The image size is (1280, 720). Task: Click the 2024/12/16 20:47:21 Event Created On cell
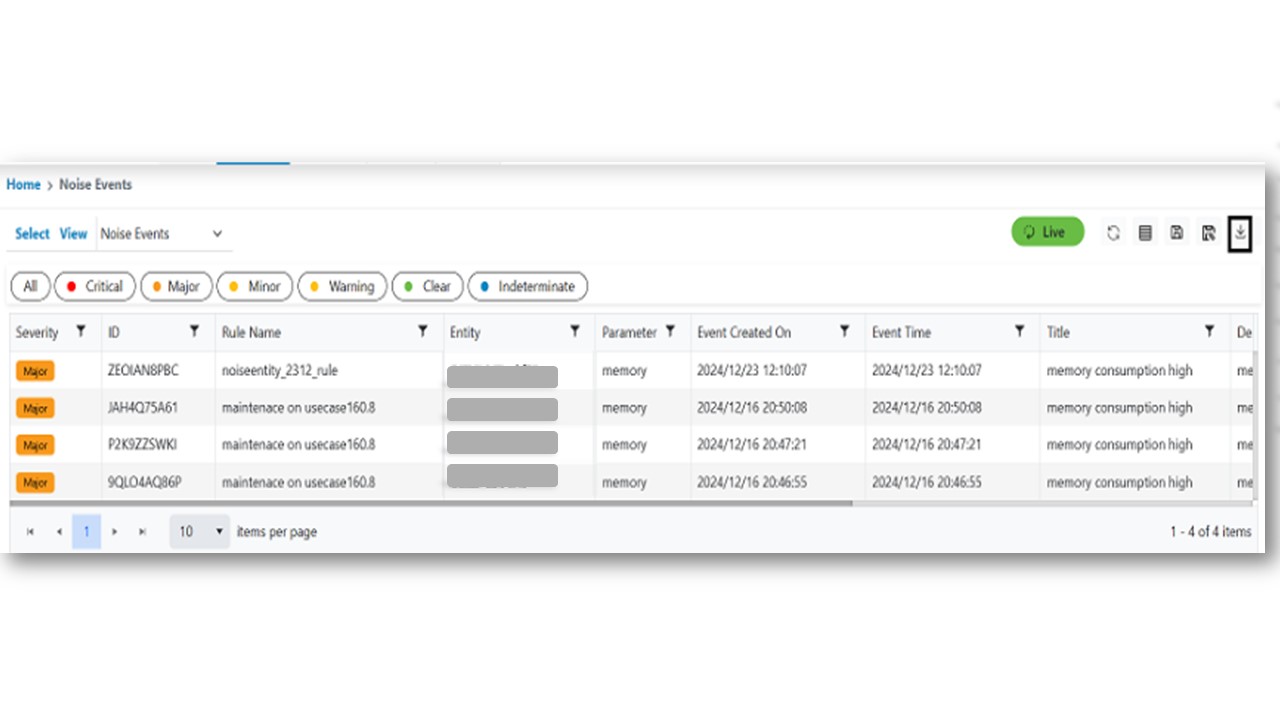[x=752, y=445]
